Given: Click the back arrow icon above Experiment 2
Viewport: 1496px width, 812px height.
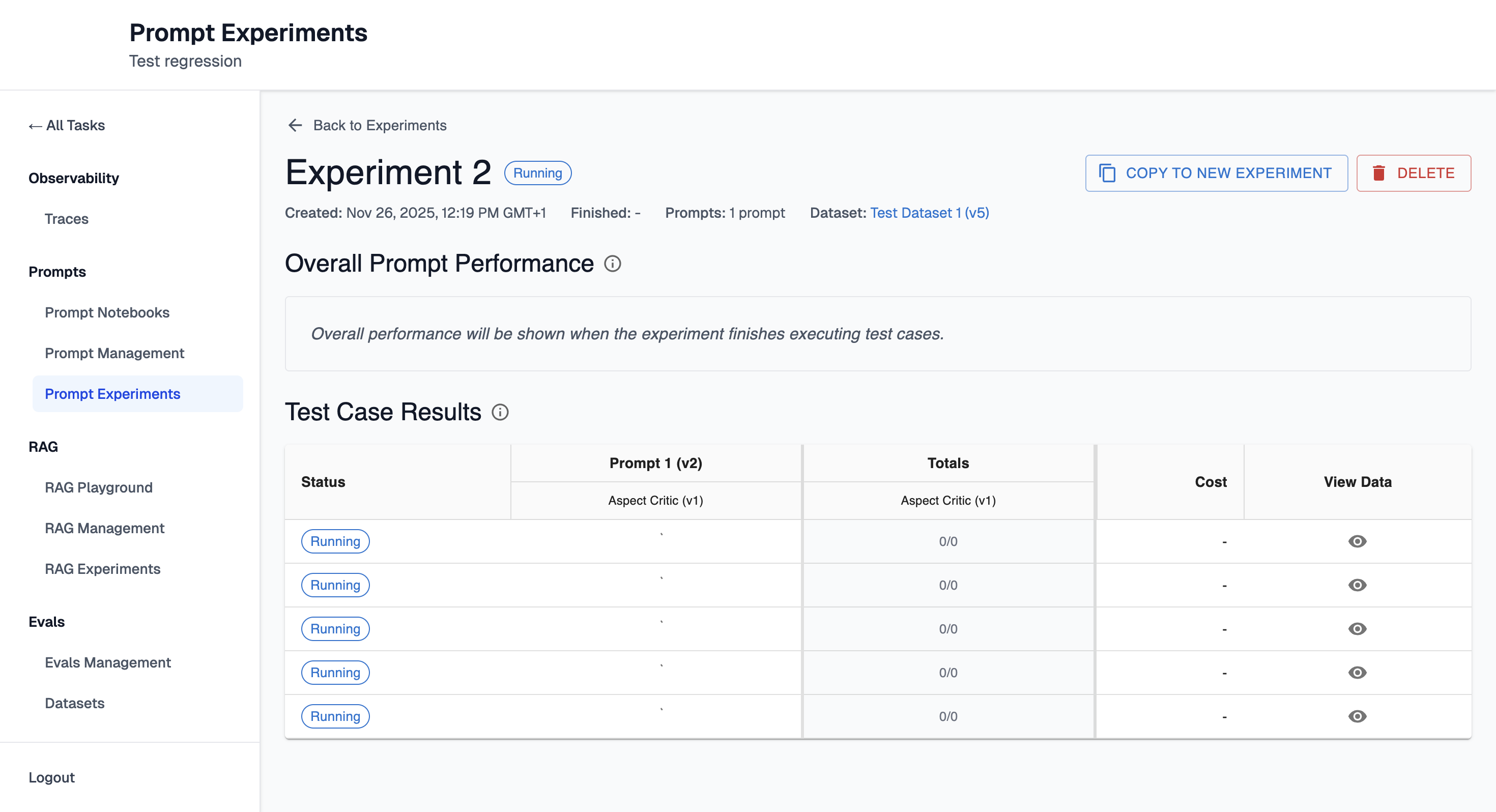Looking at the screenshot, I should (295, 126).
